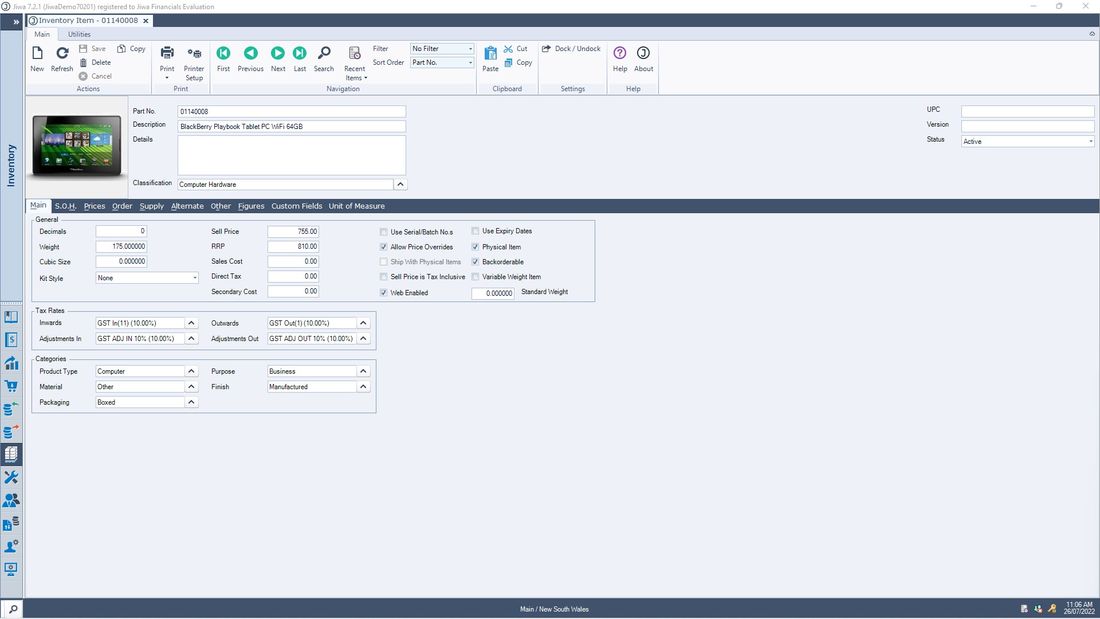Open the Unit of Measure tab
Screen dimensions: 1100x619
click(356, 206)
